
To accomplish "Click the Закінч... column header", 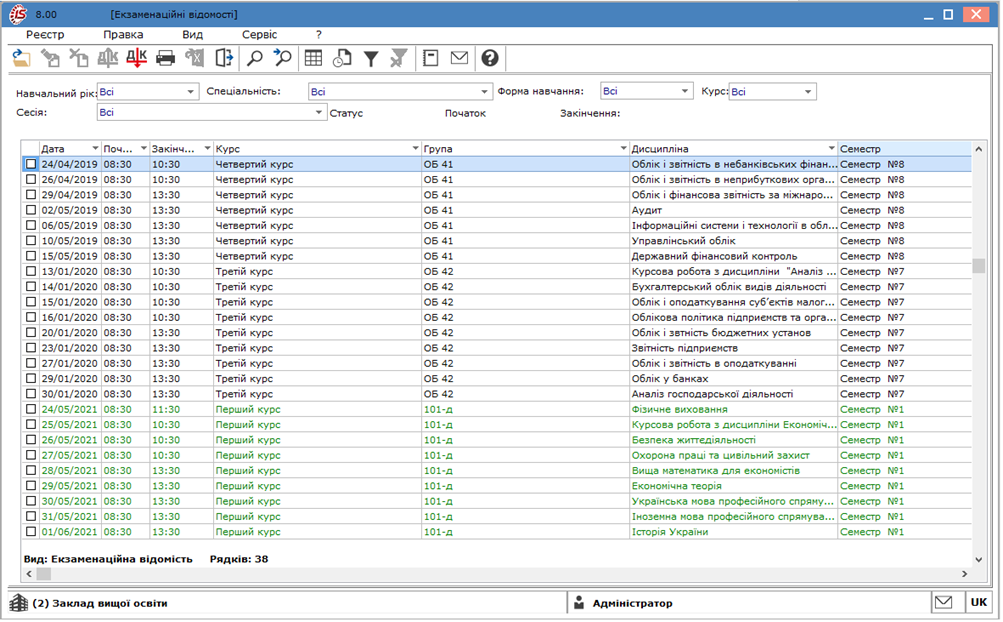I will coord(182,148).
